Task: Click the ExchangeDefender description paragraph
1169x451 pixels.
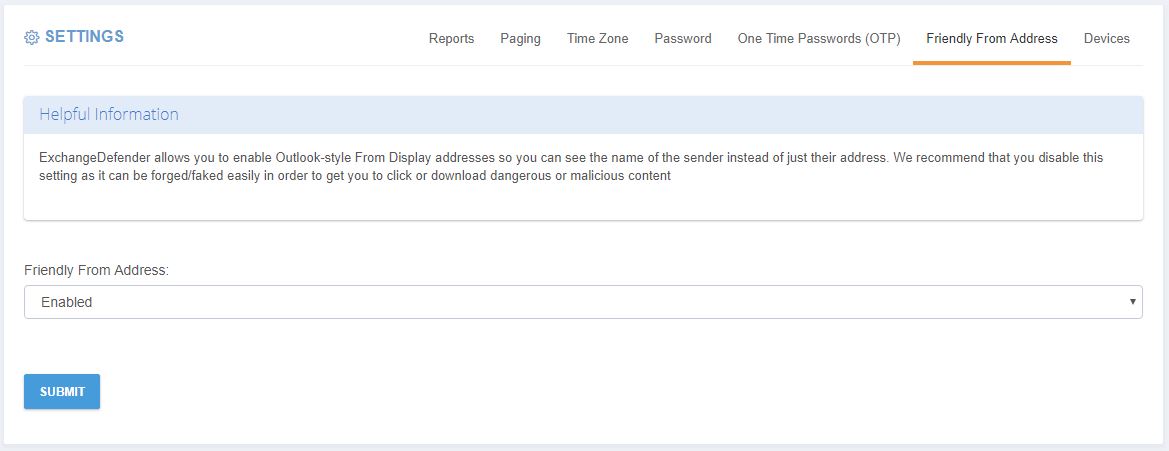Action: 571,167
